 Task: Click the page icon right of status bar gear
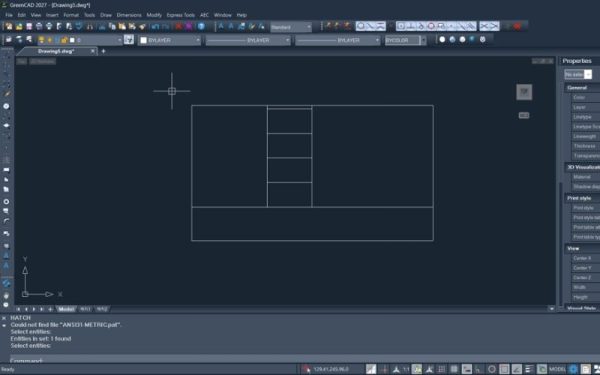click(585, 369)
